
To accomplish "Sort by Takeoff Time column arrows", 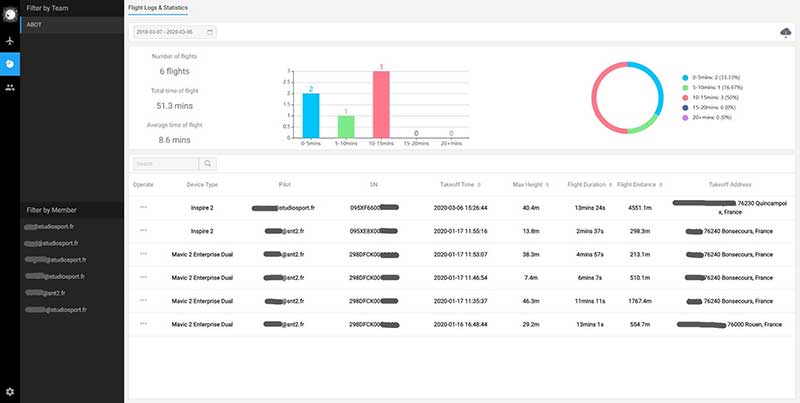I will [x=479, y=185].
